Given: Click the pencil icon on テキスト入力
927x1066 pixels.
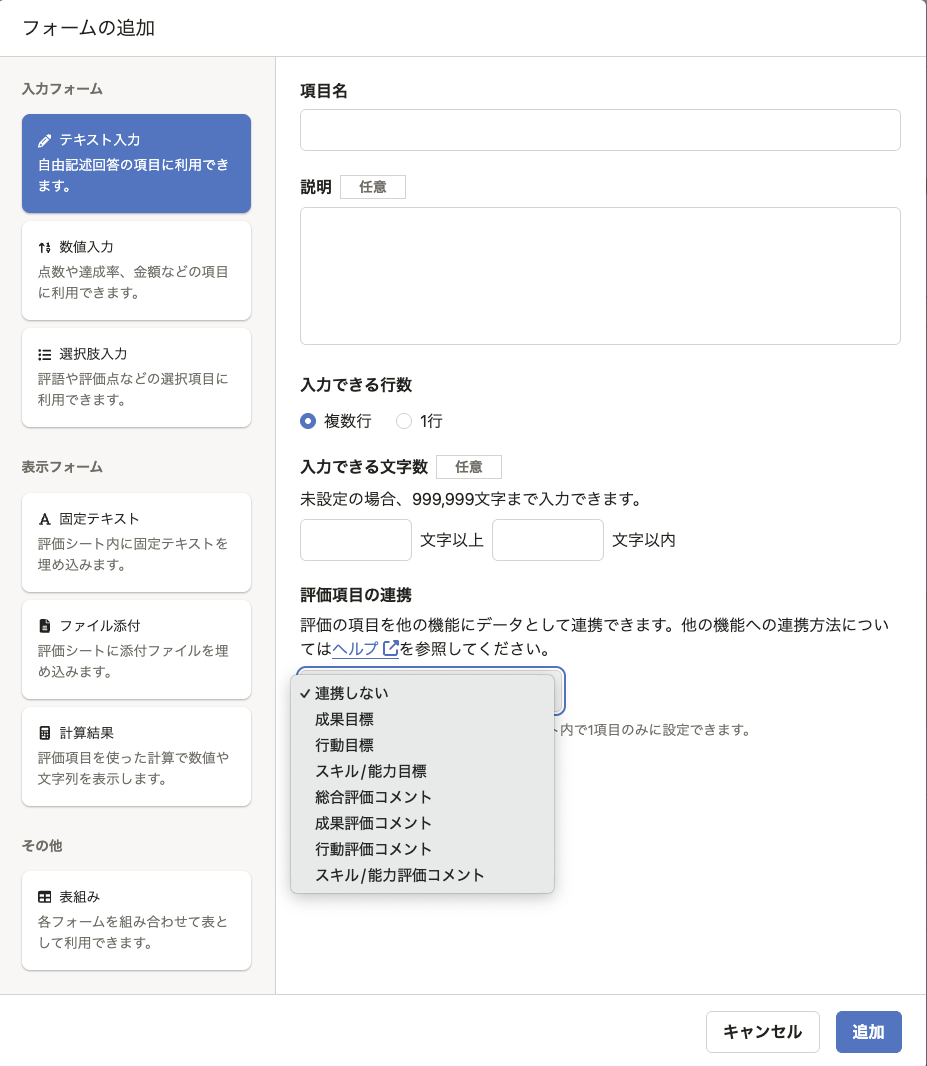Looking at the screenshot, I should pos(45,141).
